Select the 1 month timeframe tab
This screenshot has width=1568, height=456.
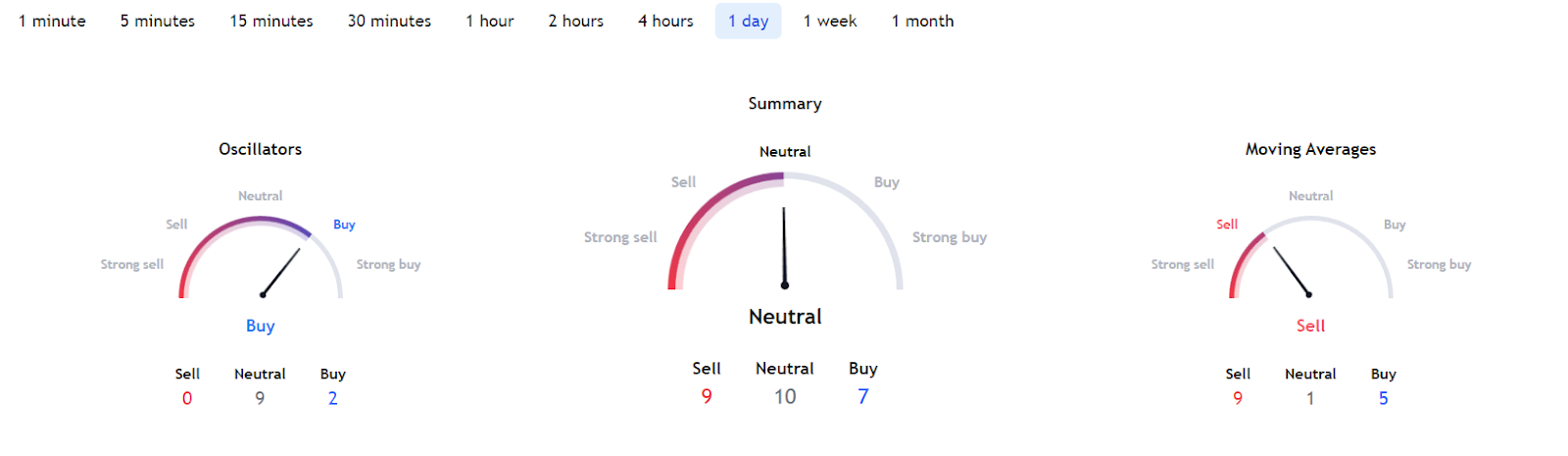pos(922,21)
